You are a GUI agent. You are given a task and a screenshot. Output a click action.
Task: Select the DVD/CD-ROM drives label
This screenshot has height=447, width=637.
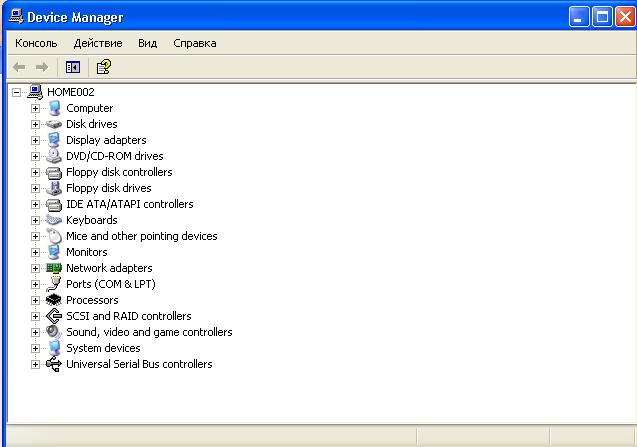tap(115, 156)
